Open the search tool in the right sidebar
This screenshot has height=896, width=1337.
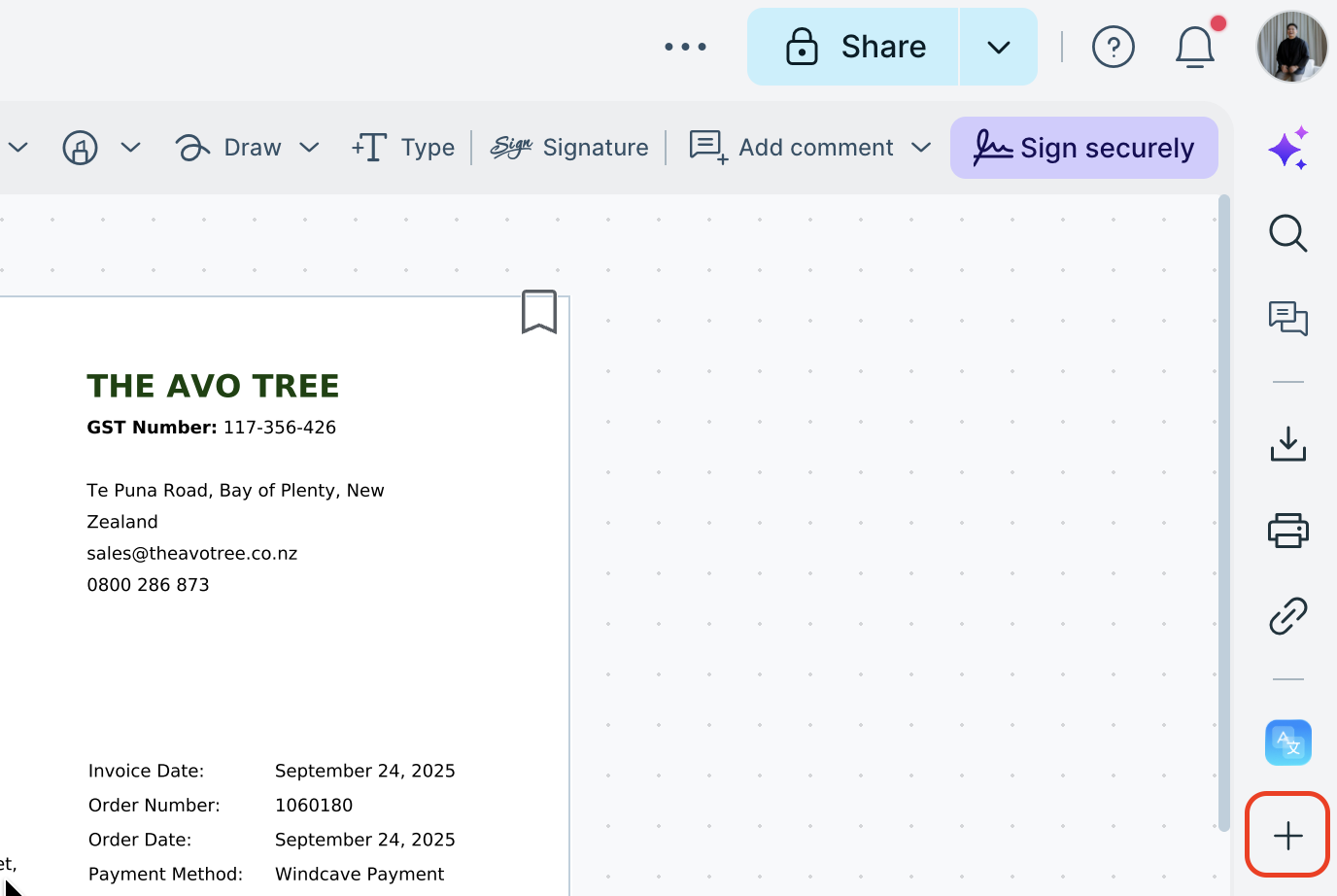[x=1287, y=233]
